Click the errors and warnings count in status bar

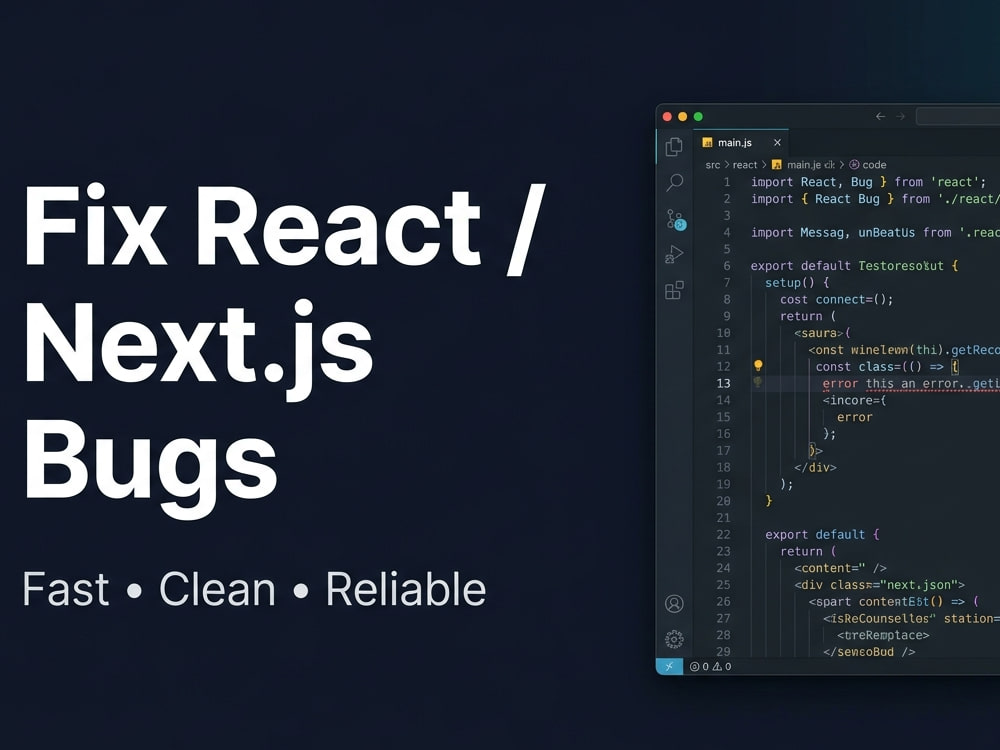point(710,666)
